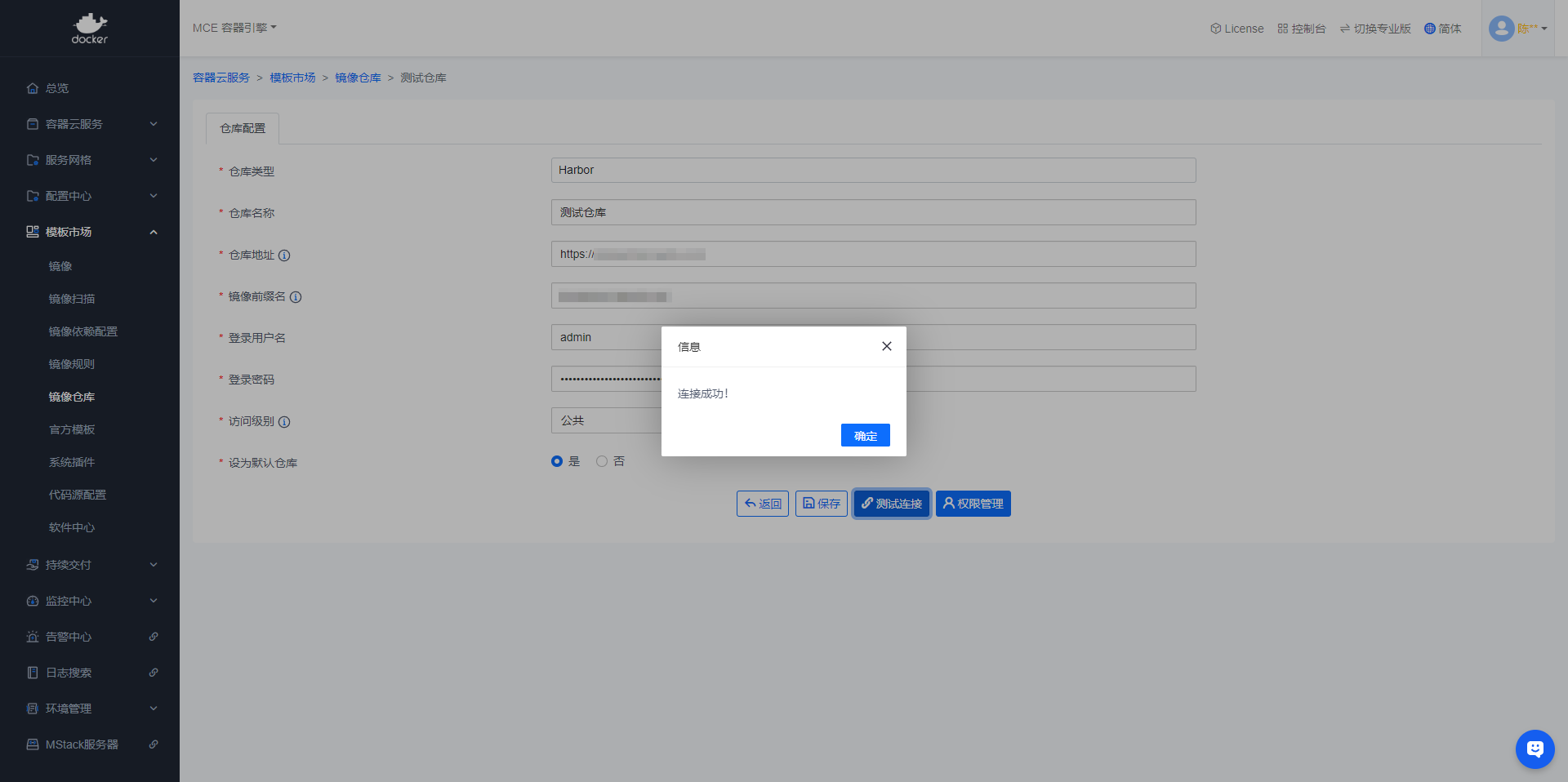This screenshot has height=782, width=1568.
Task: Select 是 for default repository
Action: click(x=557, y=461)
